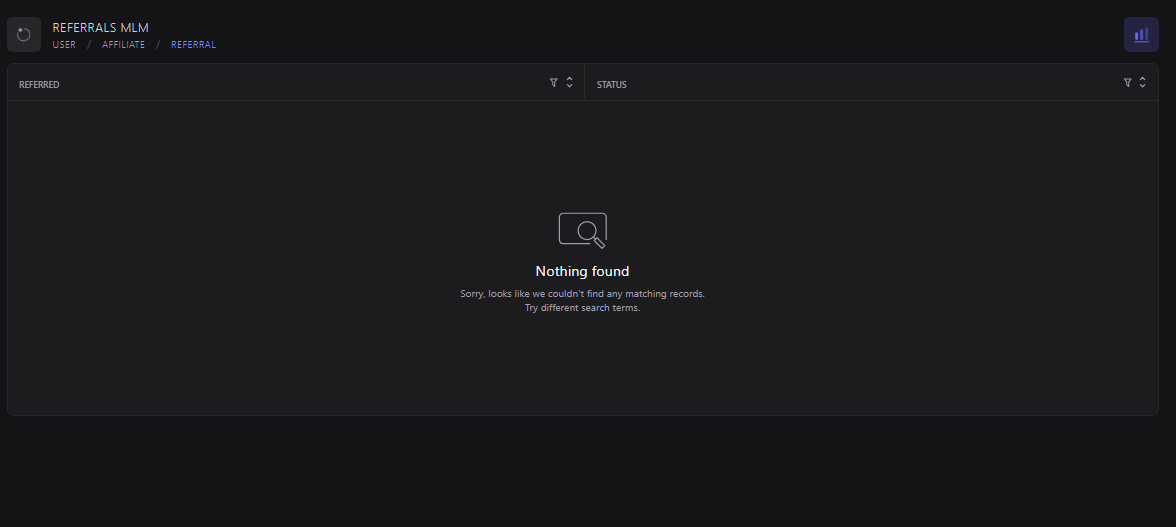This screenshot has width=1176, height=527.
Task: Open the bar chart analytics button
Action: pos(1141,34)
